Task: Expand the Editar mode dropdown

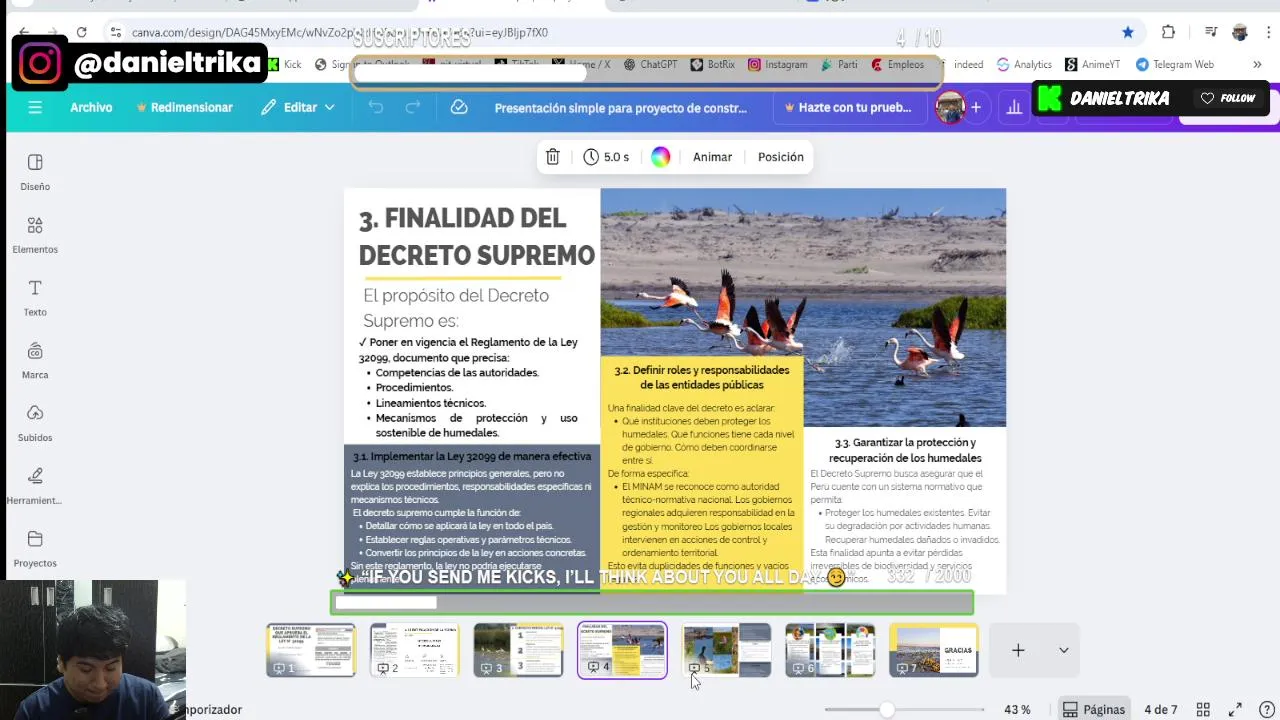Action: coord(298,107)
